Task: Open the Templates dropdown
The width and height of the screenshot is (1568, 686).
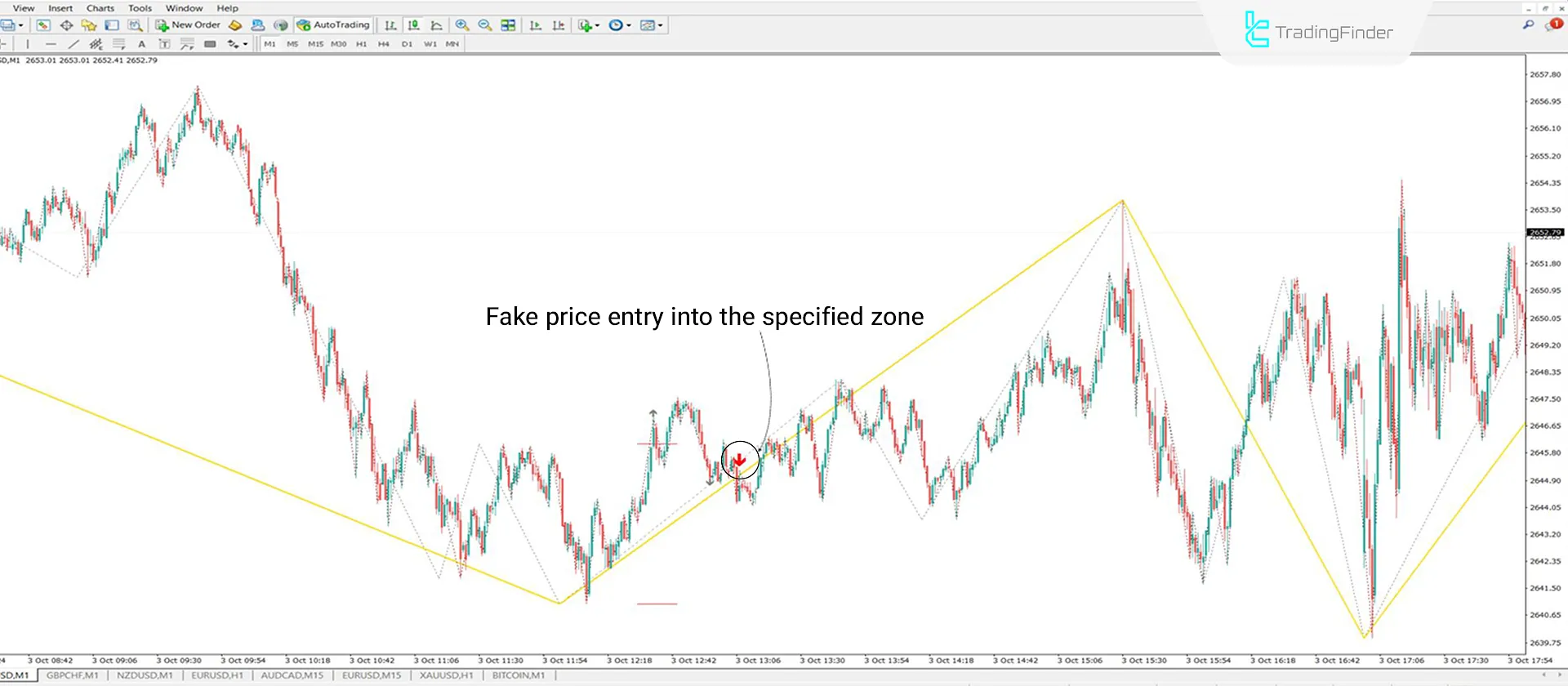Action: click(x=652, y=25)
